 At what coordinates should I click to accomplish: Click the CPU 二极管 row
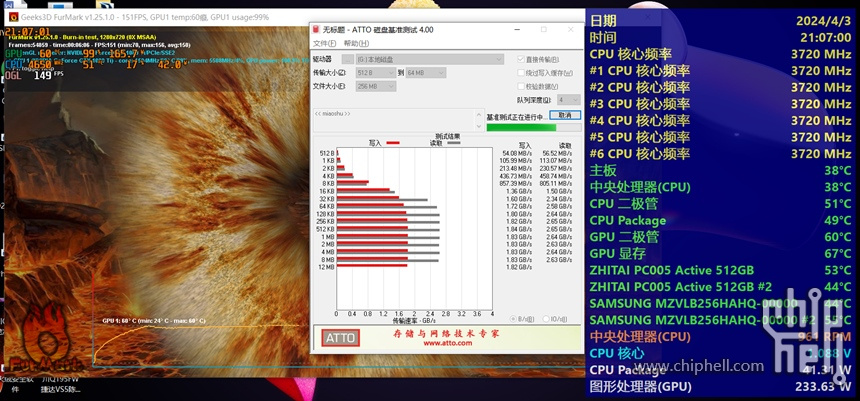click(x=720, y=204)
